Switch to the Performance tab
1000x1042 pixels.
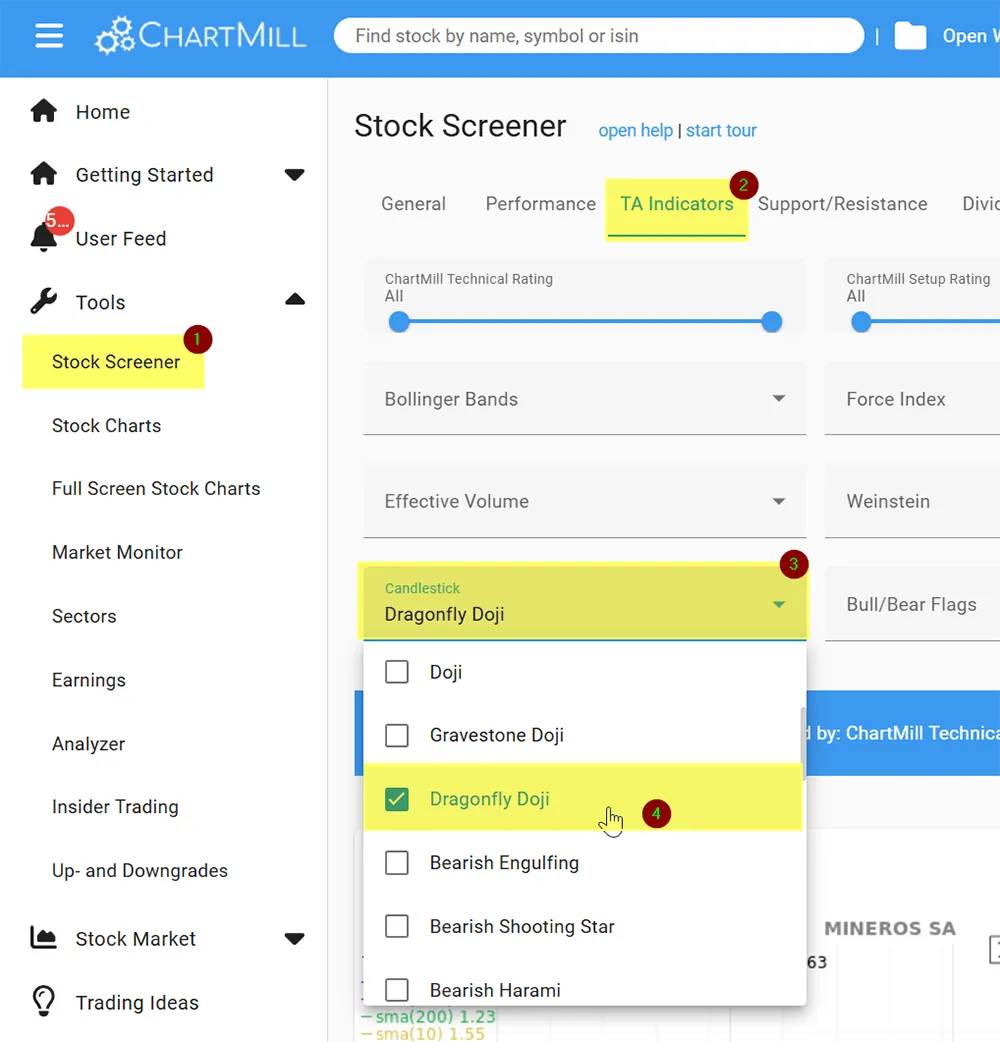pyautogui.click(x=541, y=203)
